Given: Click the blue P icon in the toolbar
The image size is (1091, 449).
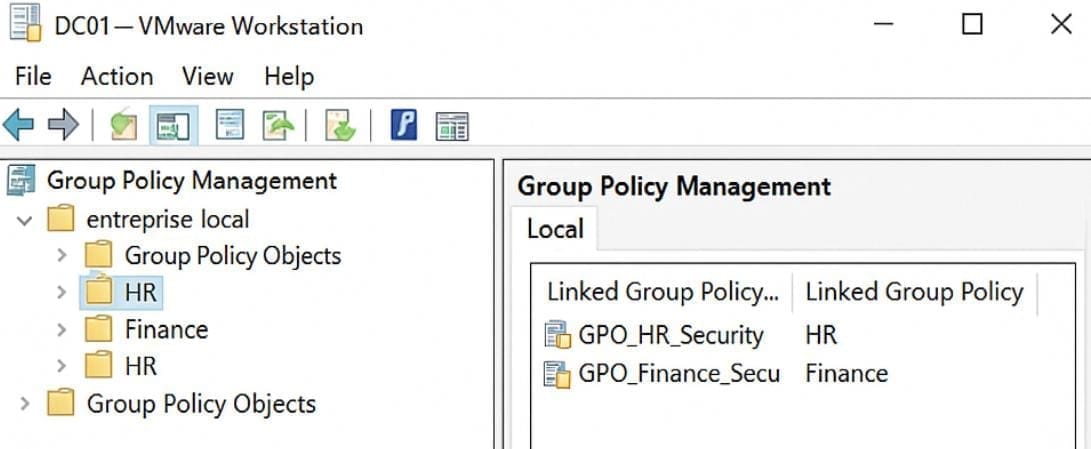Looking at the screenshot, I should [x=404, y=125].
